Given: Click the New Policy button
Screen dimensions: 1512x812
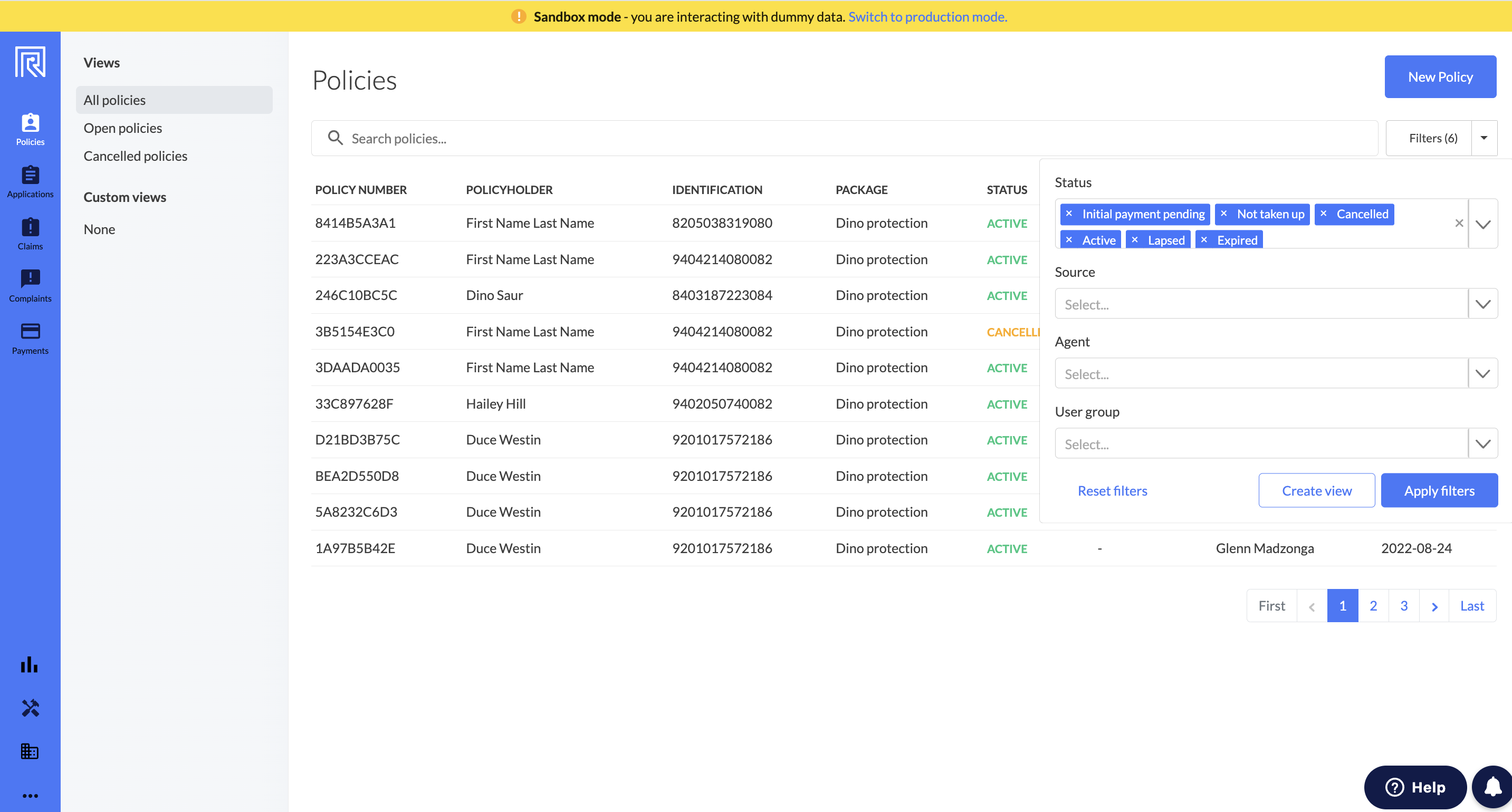Looking at the screenshot, I should point(1440,77).
